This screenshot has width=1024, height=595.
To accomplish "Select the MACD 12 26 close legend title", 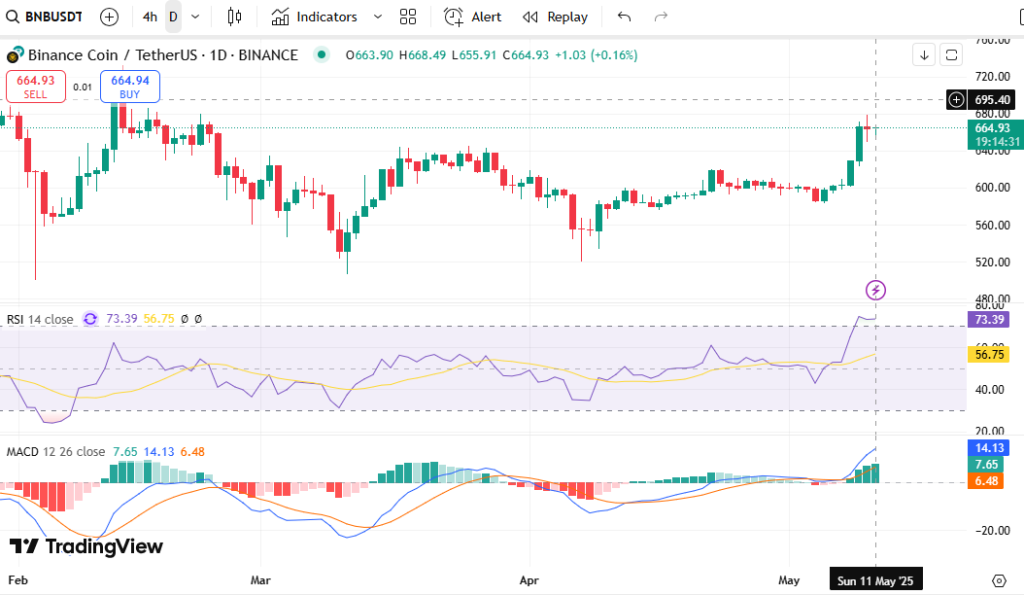I will 56,452.
